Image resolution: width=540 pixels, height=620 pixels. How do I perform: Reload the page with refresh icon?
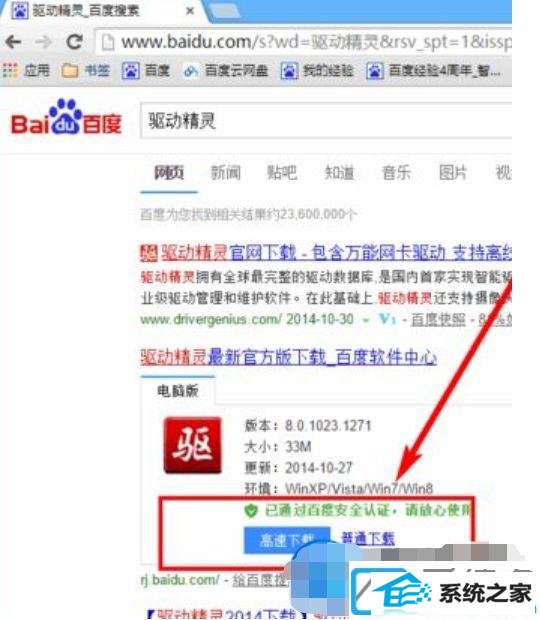coord(74,42)
